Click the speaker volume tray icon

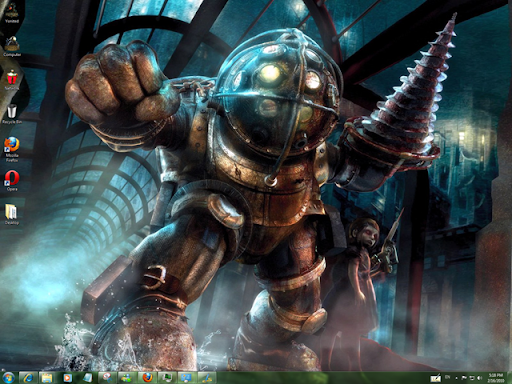480,378
